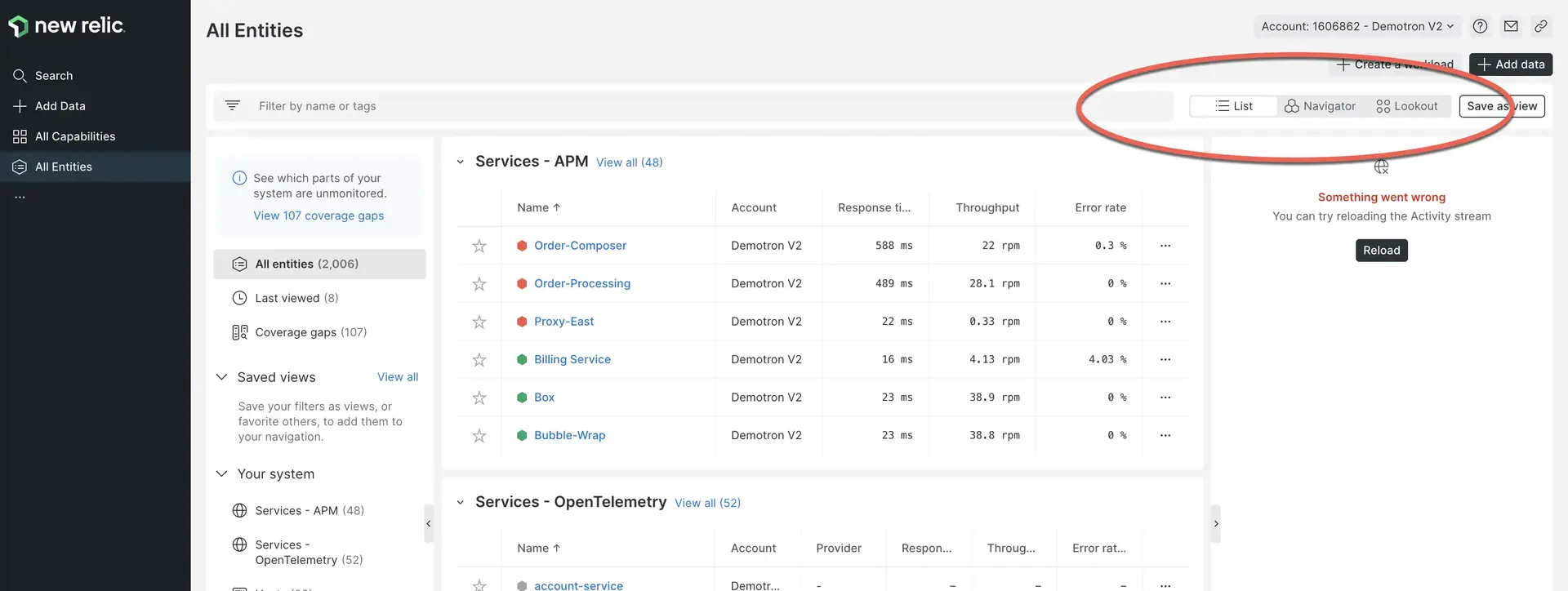Select All Capabilities in sidebar
This screenshot has height=591, width=1568.
[75, 136]
